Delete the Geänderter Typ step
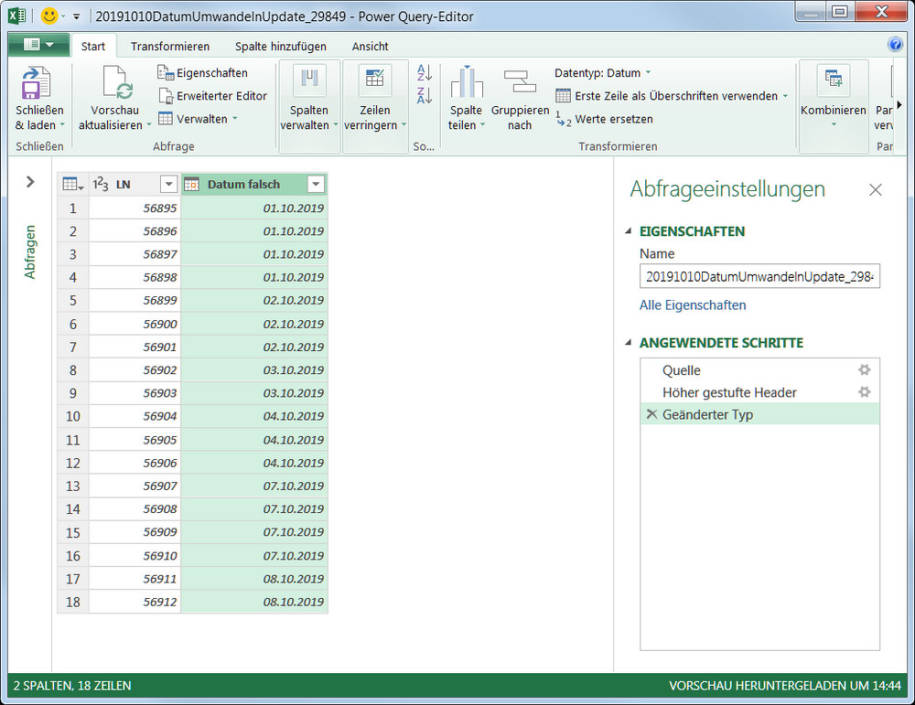Screen dimensions: 915x705 tap(653, 412)
